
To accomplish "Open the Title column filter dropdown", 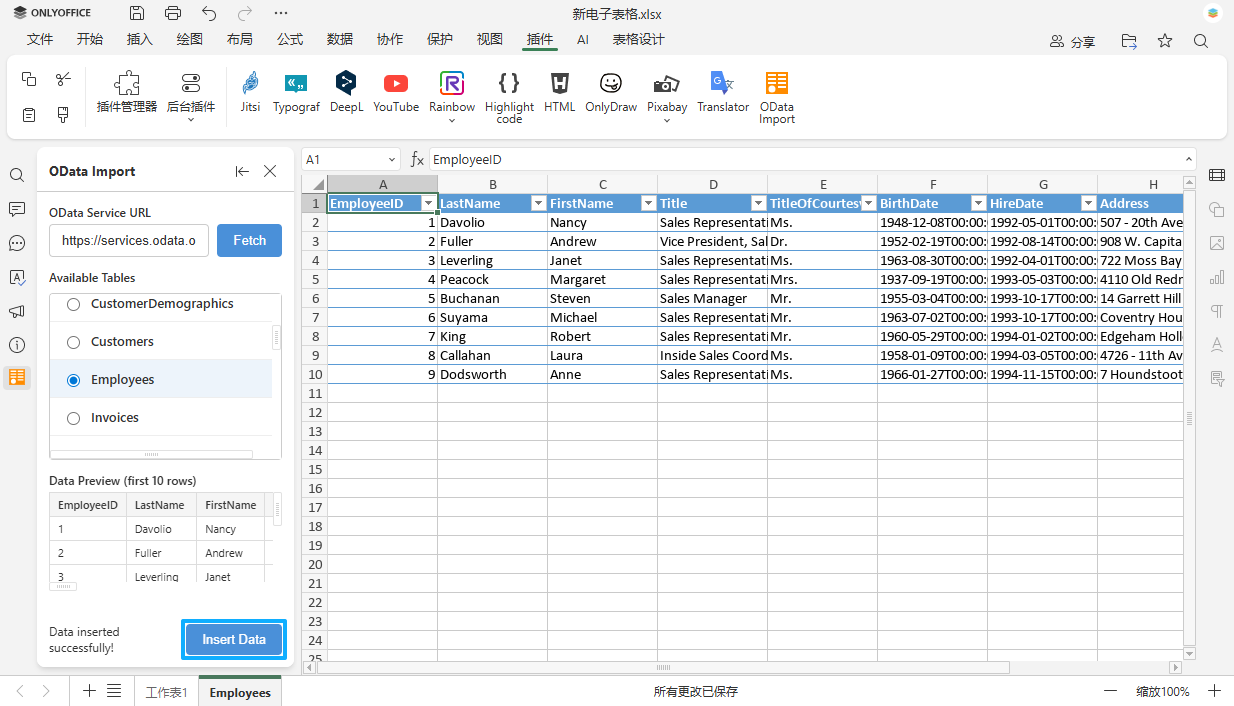I will 758,202.
